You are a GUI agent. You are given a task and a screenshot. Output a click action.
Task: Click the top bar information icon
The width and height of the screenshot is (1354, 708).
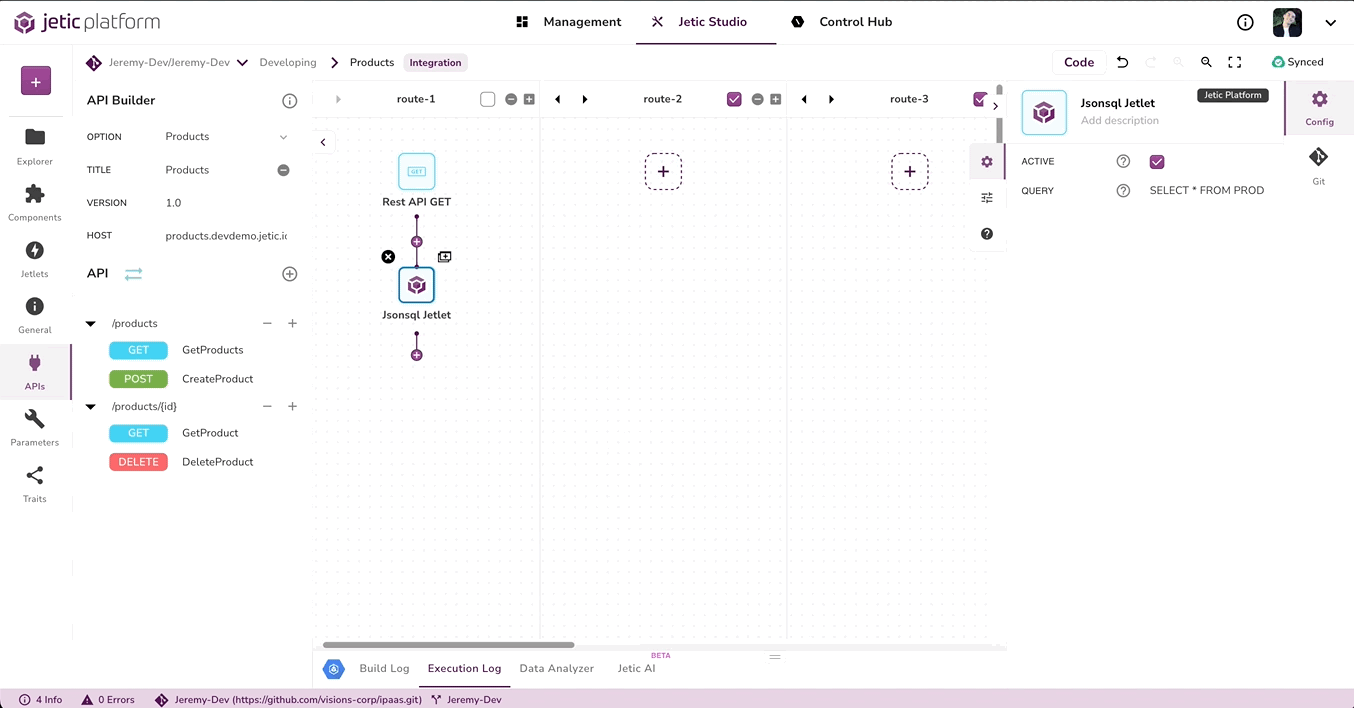(x=1245, y=22)
